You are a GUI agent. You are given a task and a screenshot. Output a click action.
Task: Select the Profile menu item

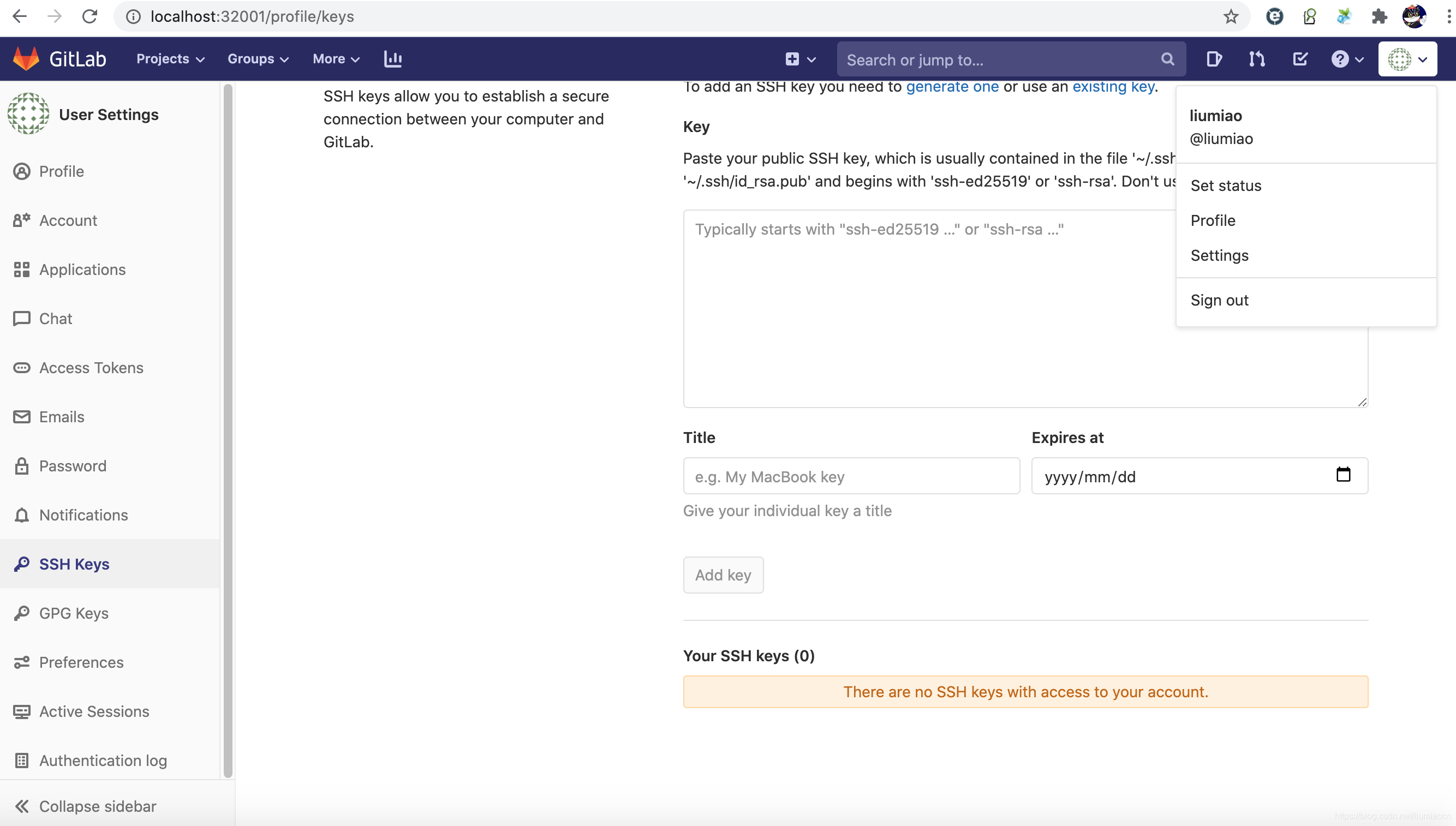pos(1213,220)
